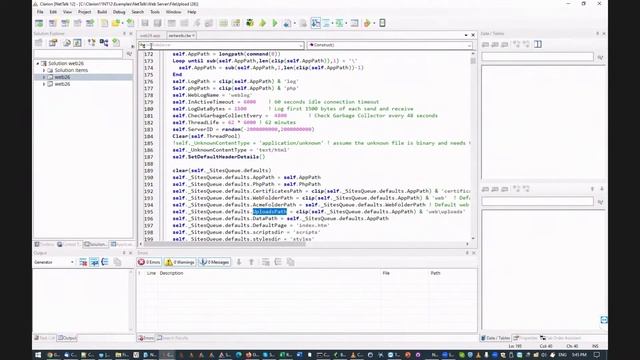Screen dimensions: 640x360
Task: Click the Description column header
Action: [x=171, y=273]
